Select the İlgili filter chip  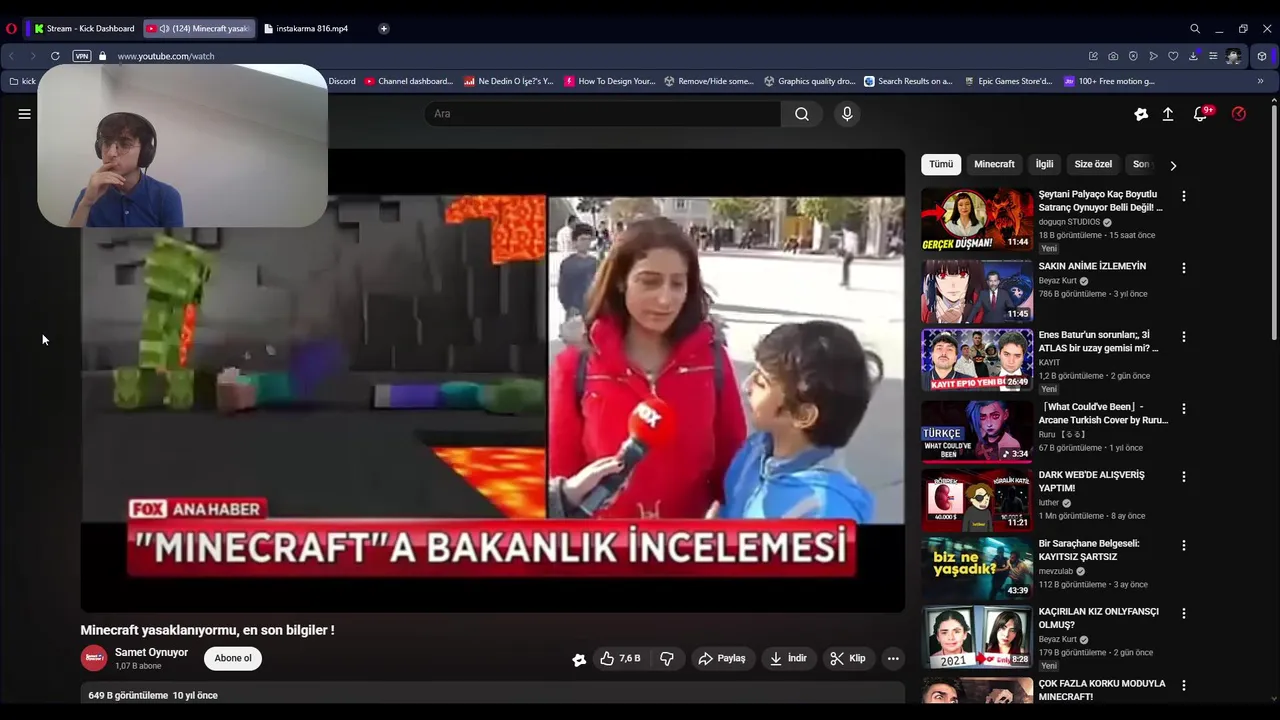pyautogui.click(x=1044, y=164)
